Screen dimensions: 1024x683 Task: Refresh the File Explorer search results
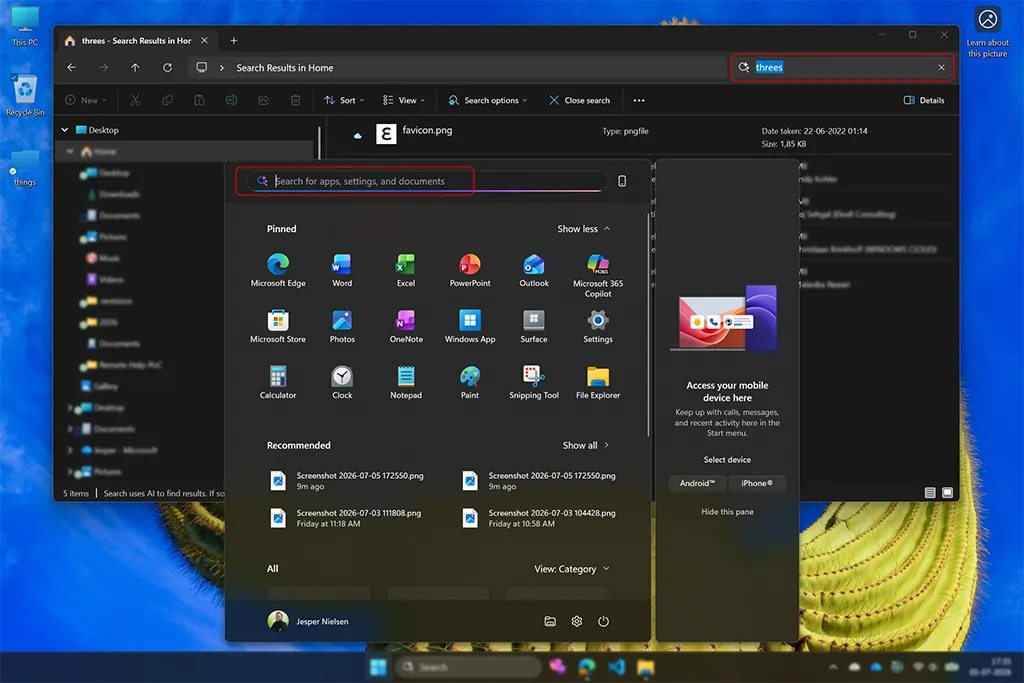(167, 67)
